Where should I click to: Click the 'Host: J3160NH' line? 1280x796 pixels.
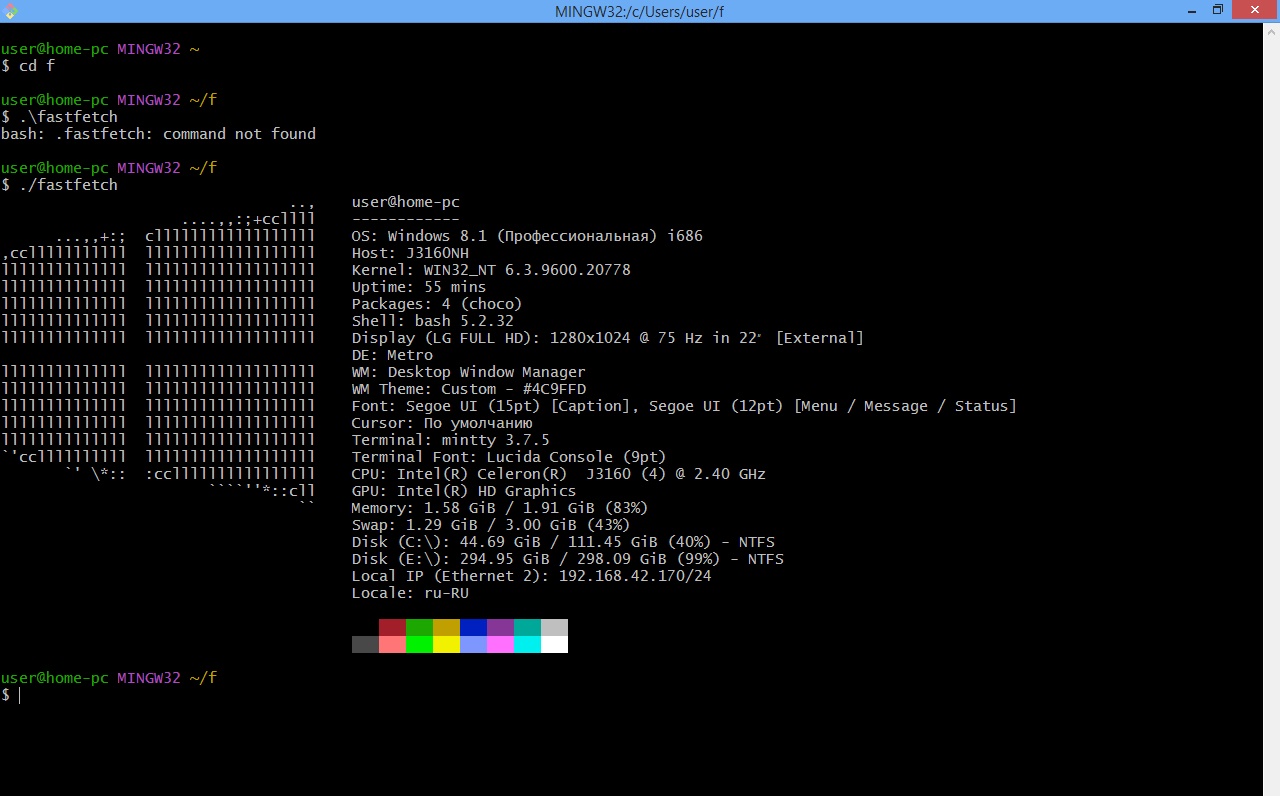pyautogui.click(x=410, y=253)
